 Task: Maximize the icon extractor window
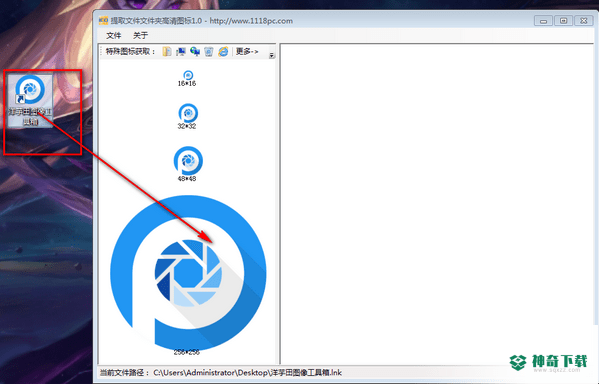click(563, 21)
